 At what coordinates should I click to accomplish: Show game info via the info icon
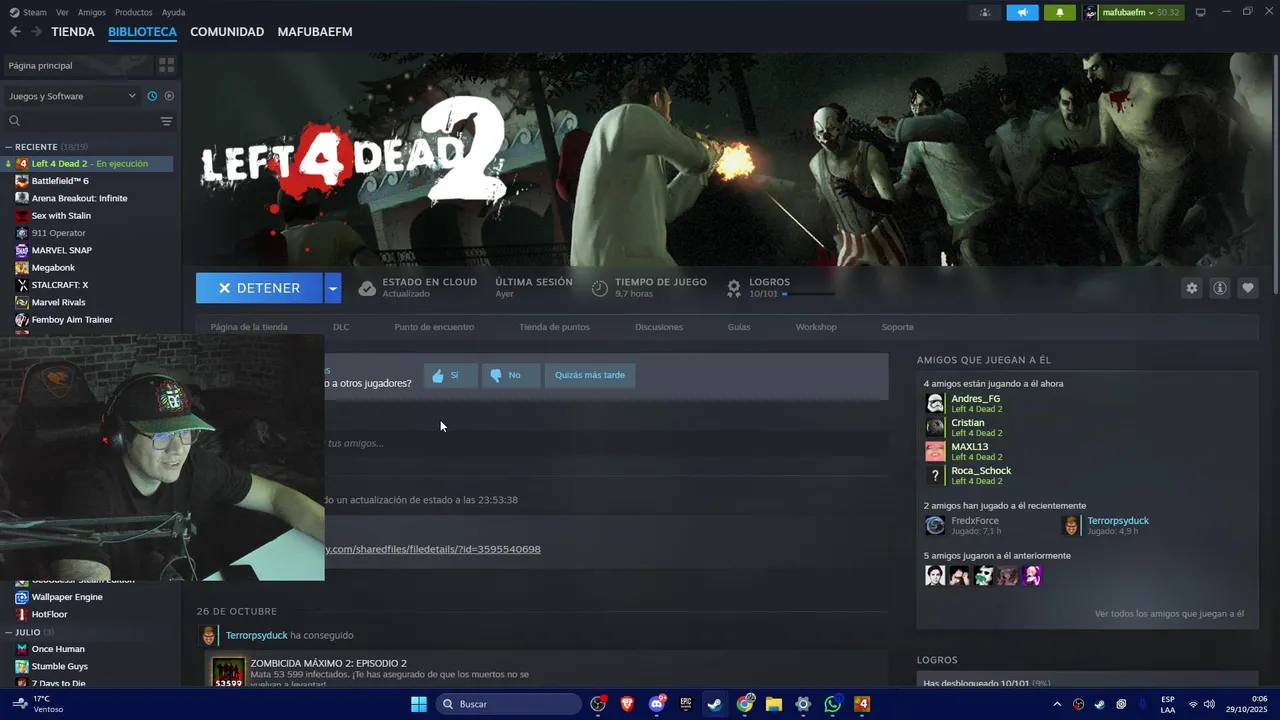point(1220,288)
